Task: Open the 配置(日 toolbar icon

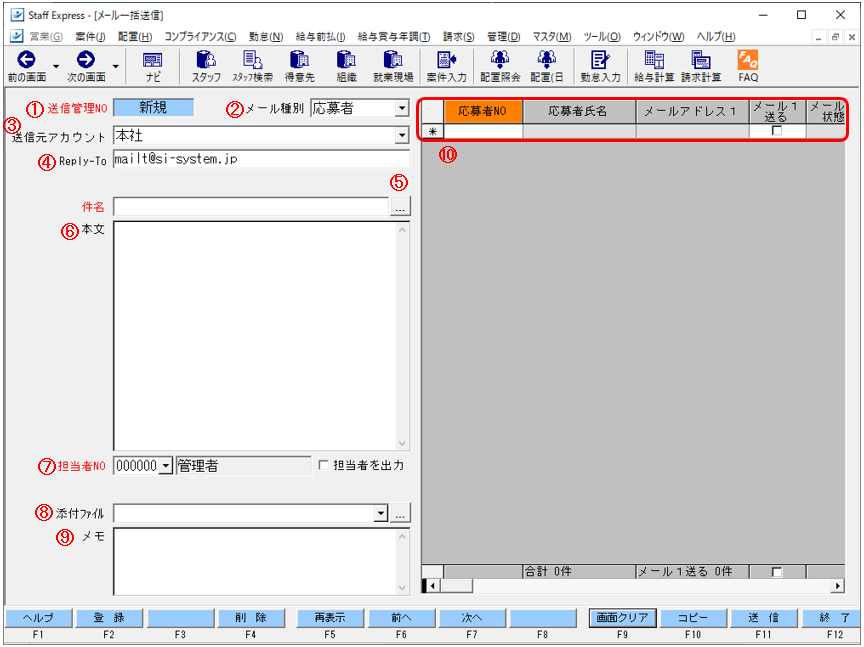Action: pyautogui.click(x=547, y=60)
